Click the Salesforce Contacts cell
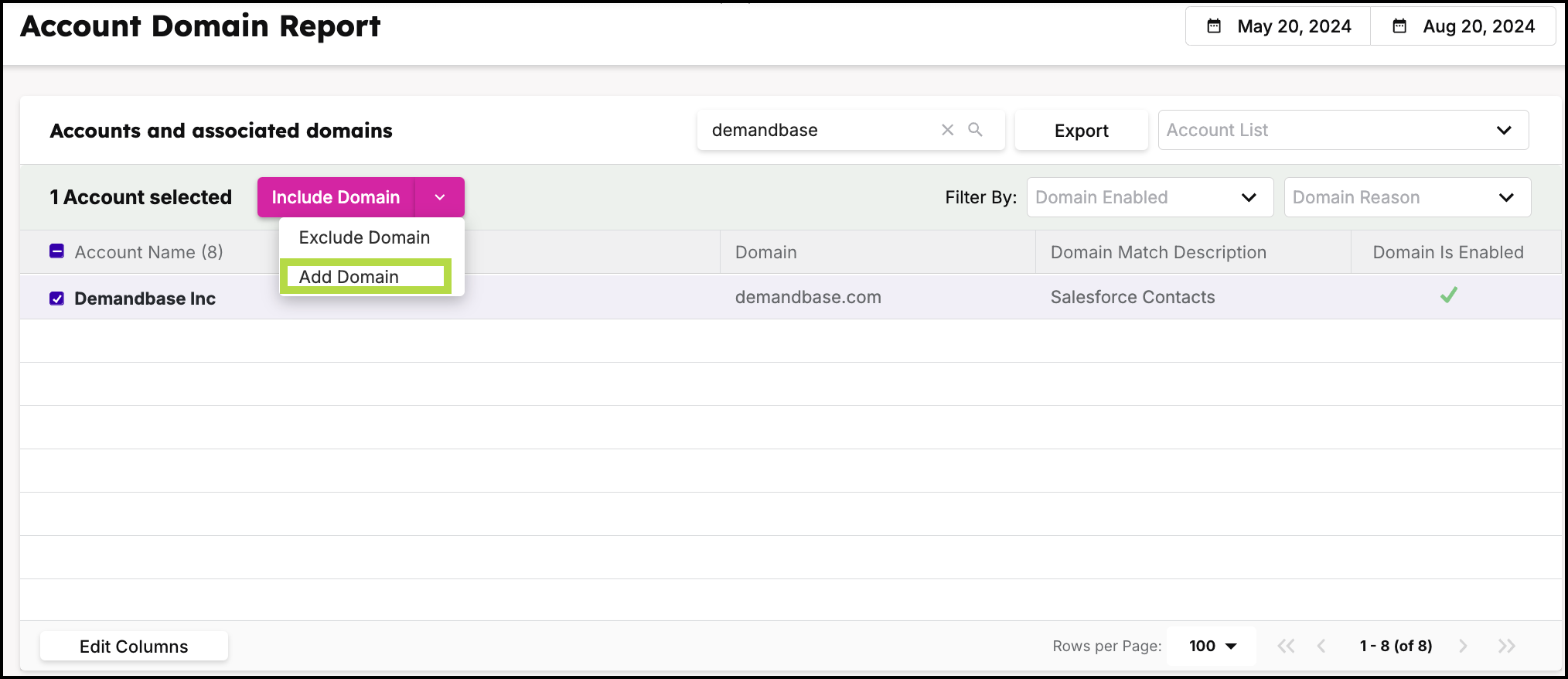Viewport: 1568px width, 679px height. coord(1133,297)
